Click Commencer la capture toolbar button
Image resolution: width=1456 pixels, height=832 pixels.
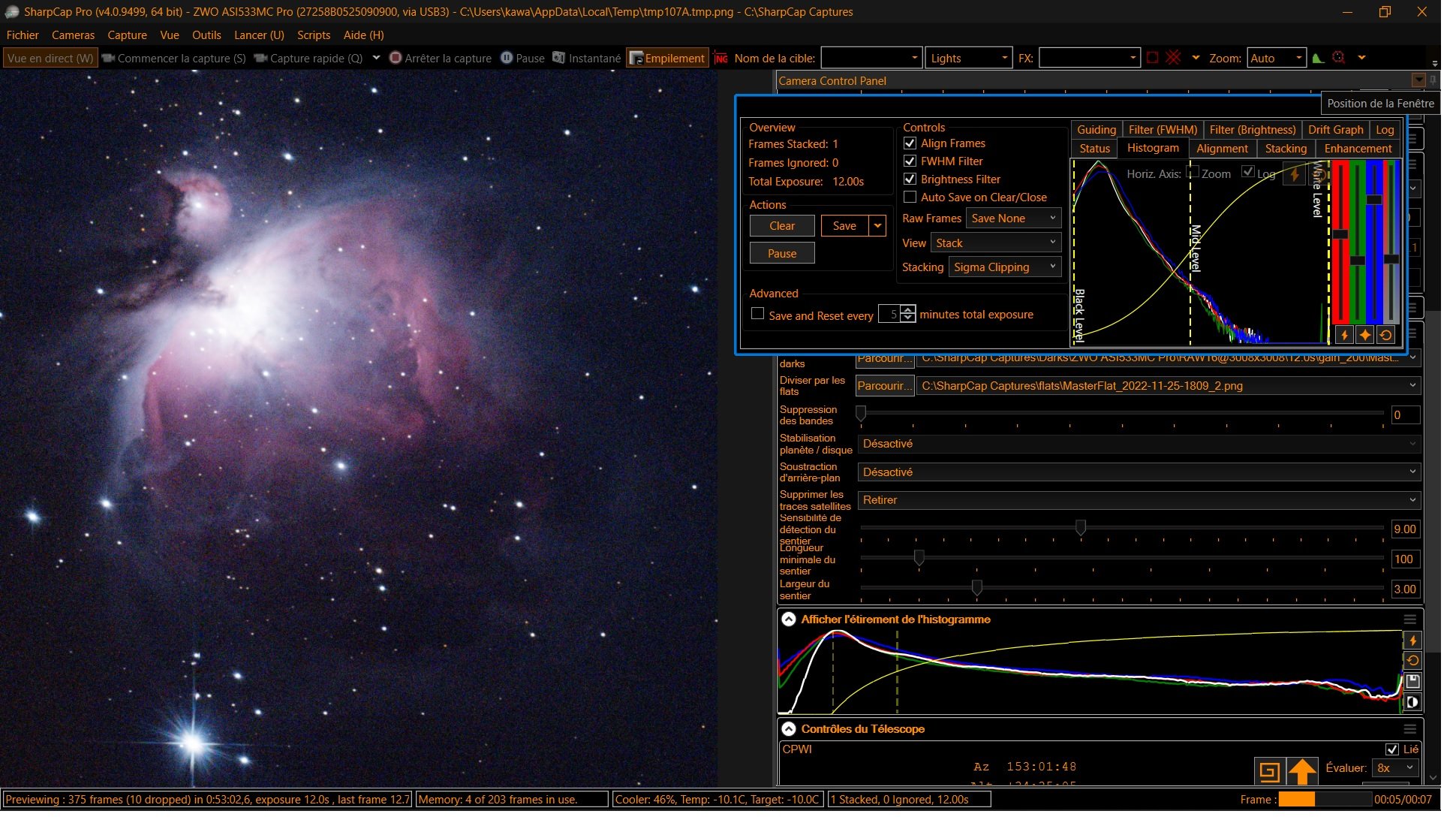[174, 58]
